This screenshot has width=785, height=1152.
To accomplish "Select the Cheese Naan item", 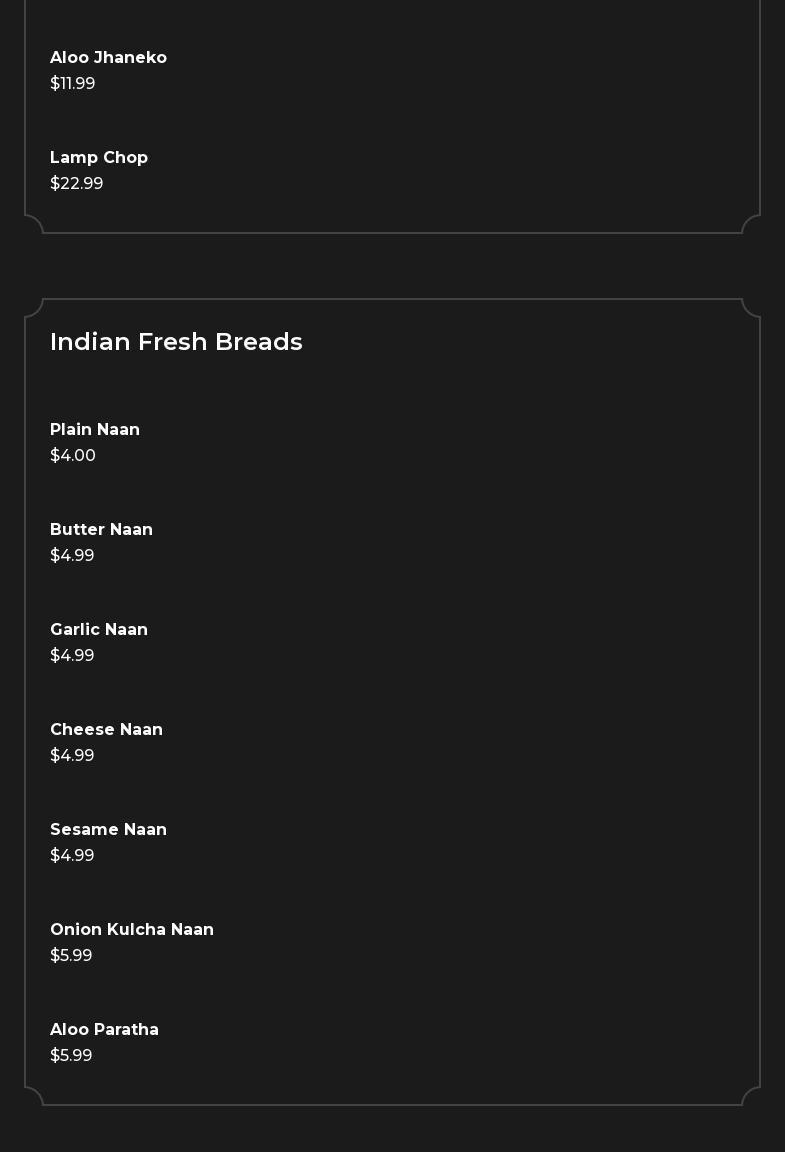I will [x=106, y=730].
